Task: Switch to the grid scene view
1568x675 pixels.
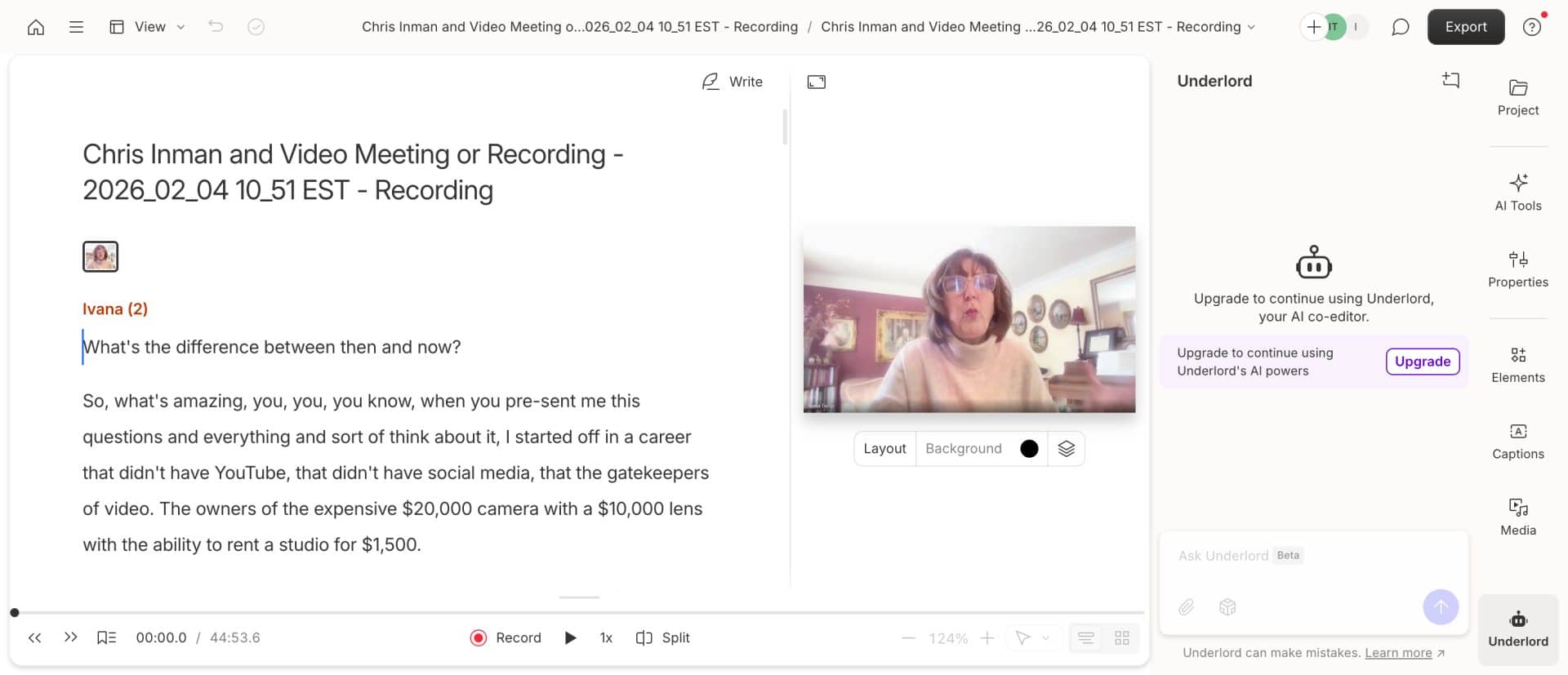Action: (1122, 638)
